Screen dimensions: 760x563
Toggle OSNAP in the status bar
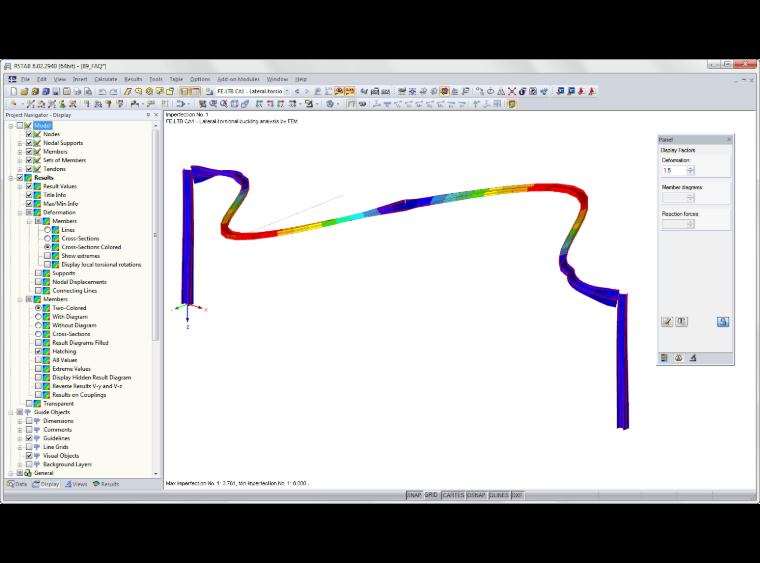pyautogui.click(x=476, y=495)
